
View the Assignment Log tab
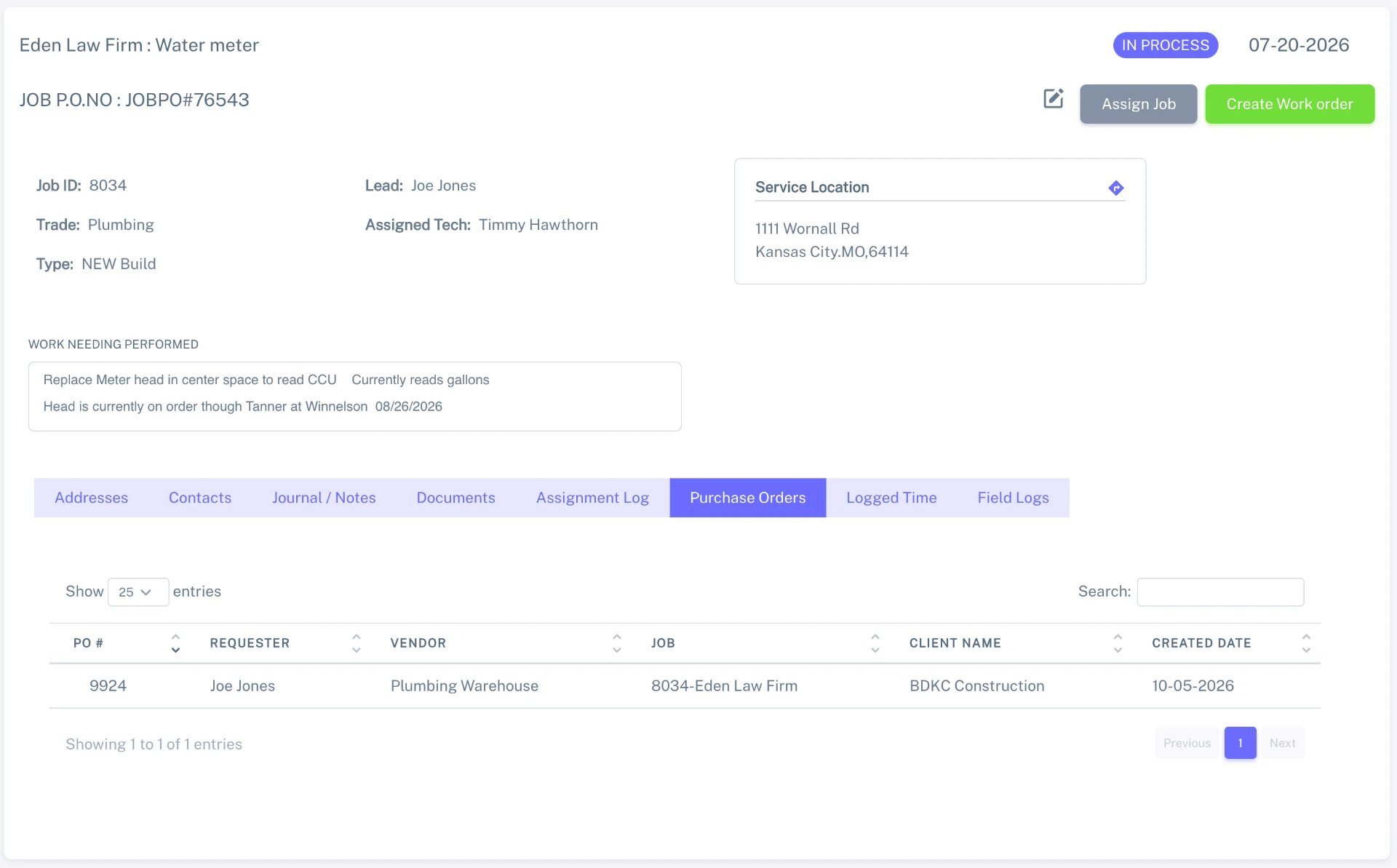(592, 498)
